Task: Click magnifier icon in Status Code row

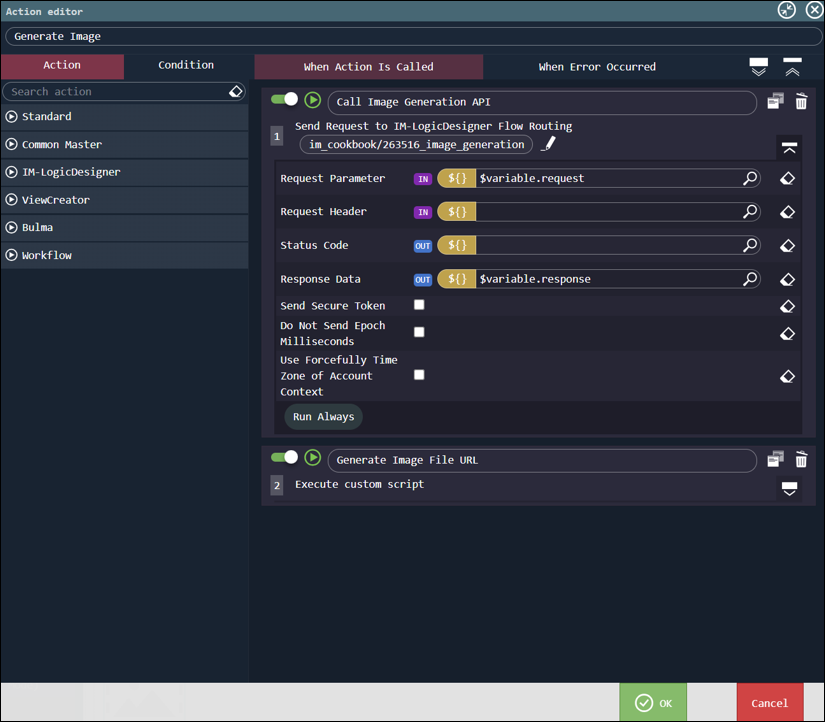Action: [x=750, y=245]
